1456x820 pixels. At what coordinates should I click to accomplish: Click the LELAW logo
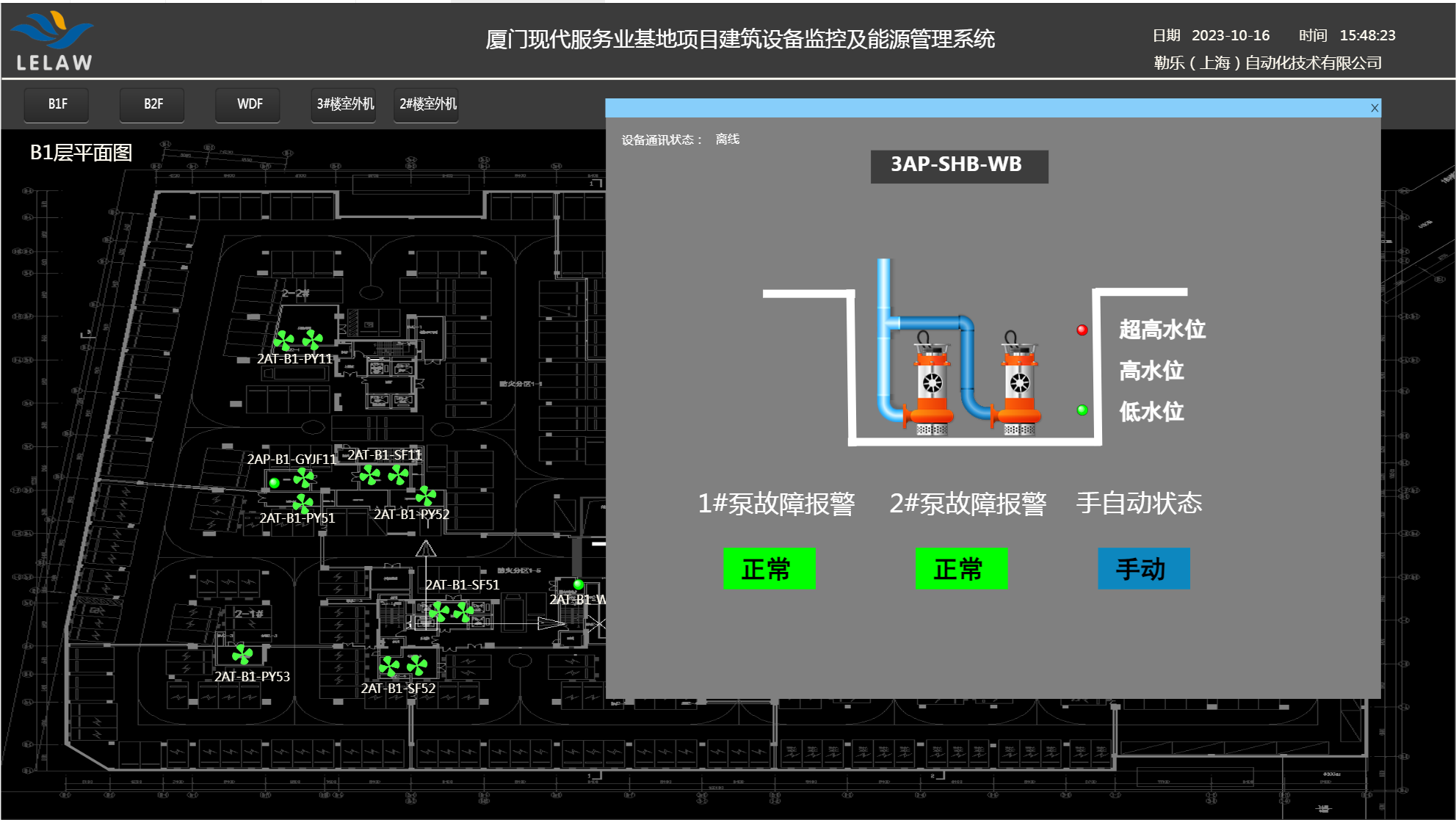53,40
